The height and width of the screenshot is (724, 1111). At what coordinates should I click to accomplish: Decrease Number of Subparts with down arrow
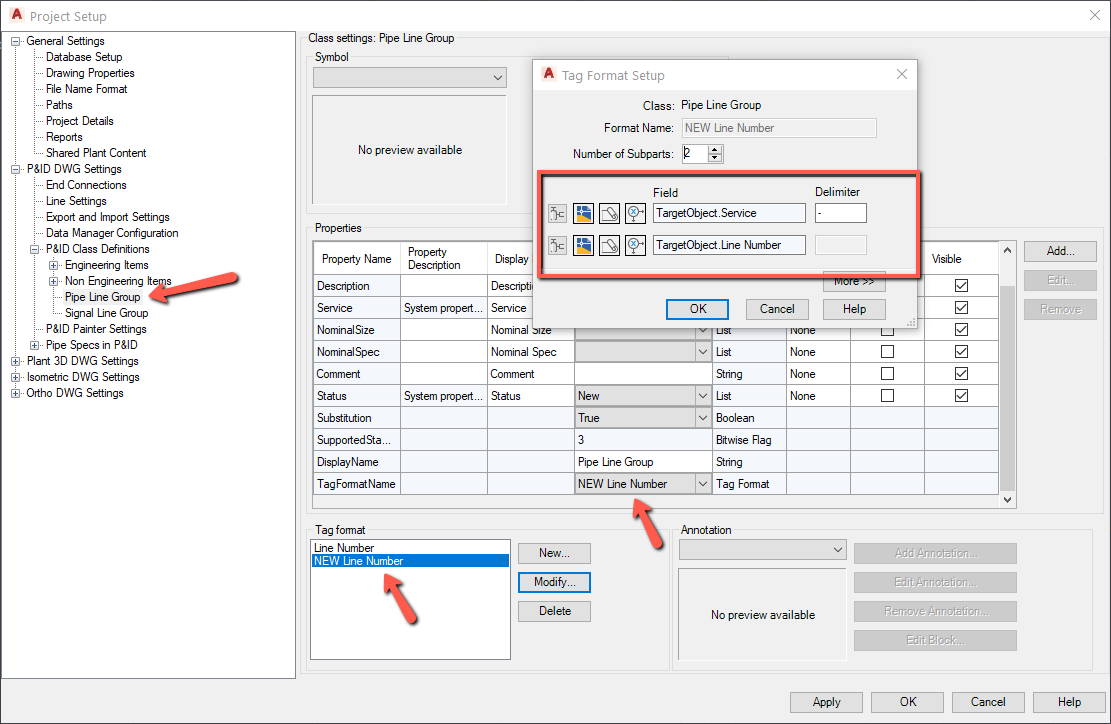[715, 158]
